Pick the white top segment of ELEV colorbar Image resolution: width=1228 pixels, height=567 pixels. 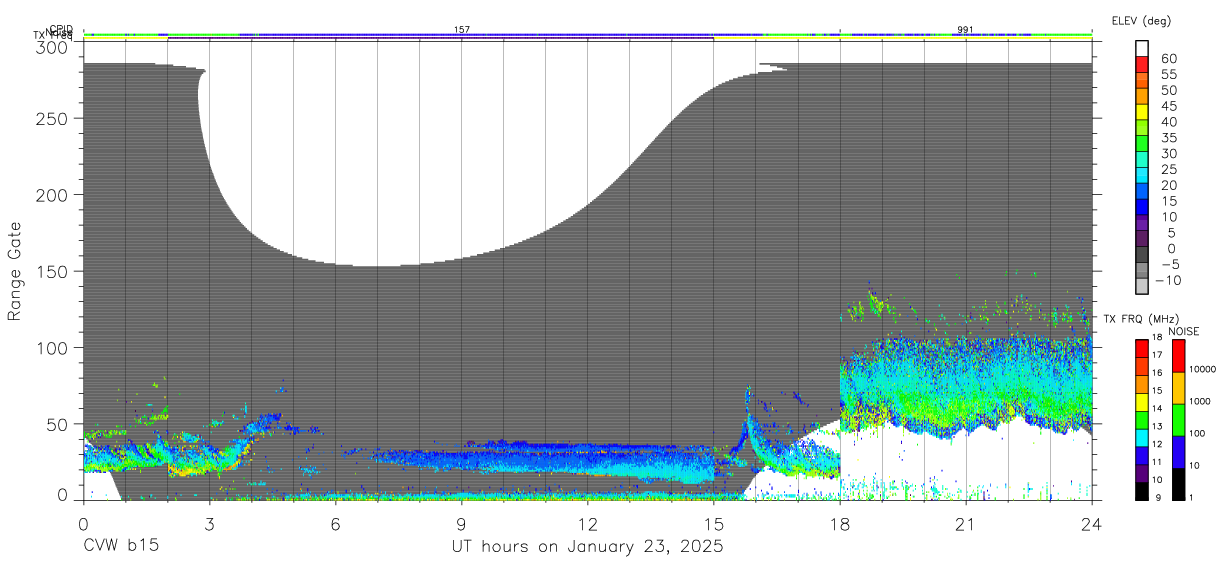click(1143, 49)
